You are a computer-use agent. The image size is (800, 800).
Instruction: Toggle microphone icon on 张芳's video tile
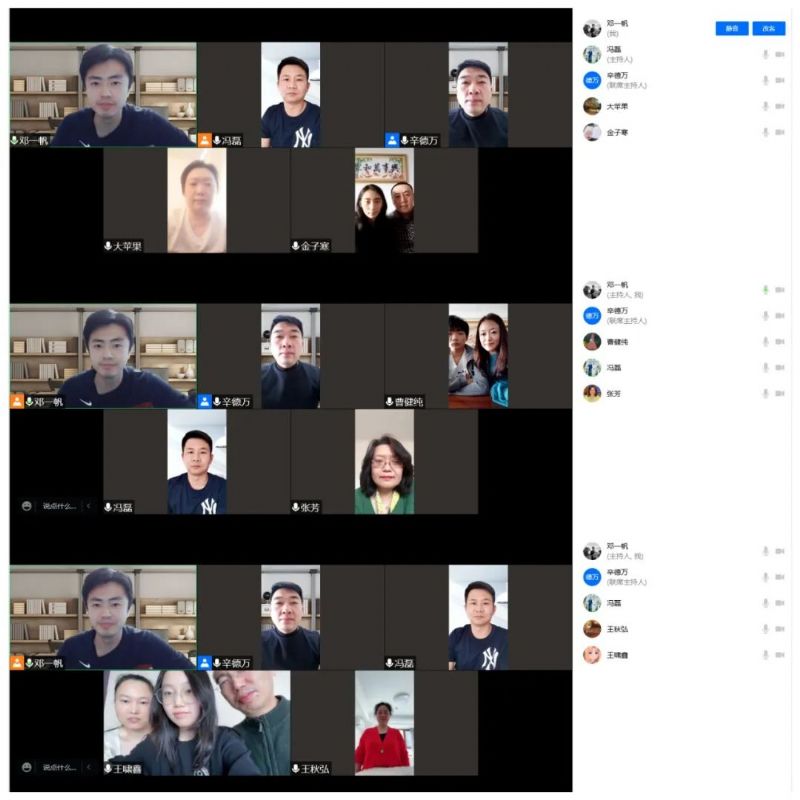[x=296, y=508]
